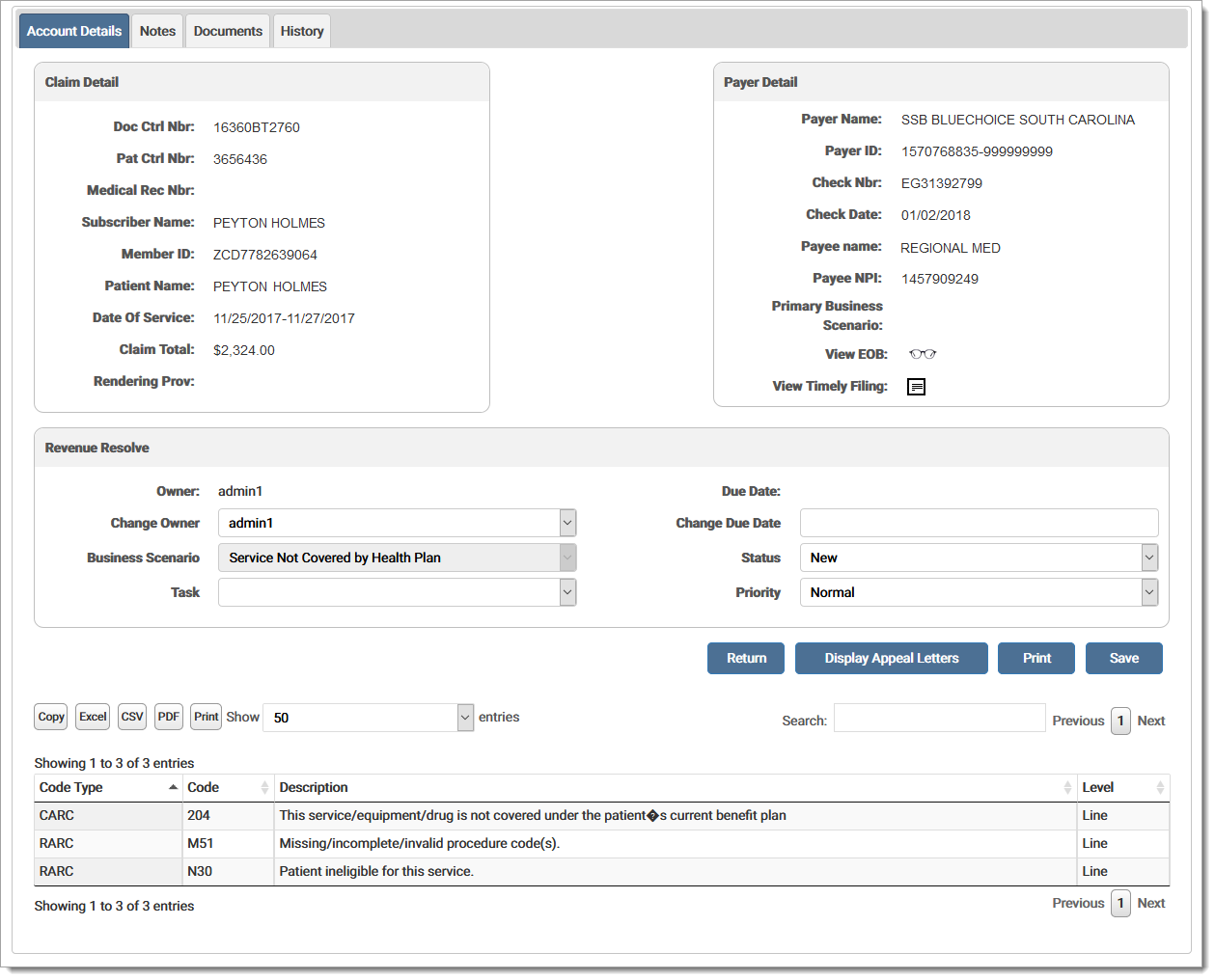The width and height of the screenshot is (1215, 980).
Task: Click the View EOB glasses icon
Action: pos(922,354)
